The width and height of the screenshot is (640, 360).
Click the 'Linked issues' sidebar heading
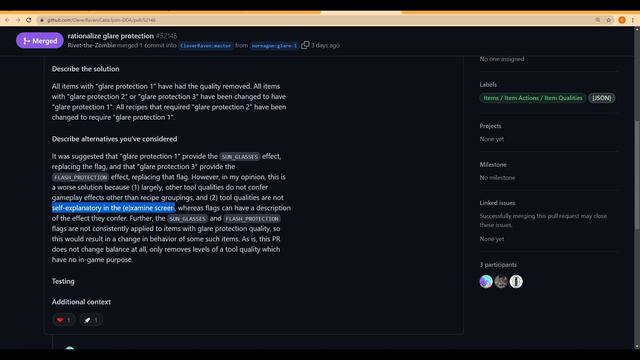click(497, 203)
